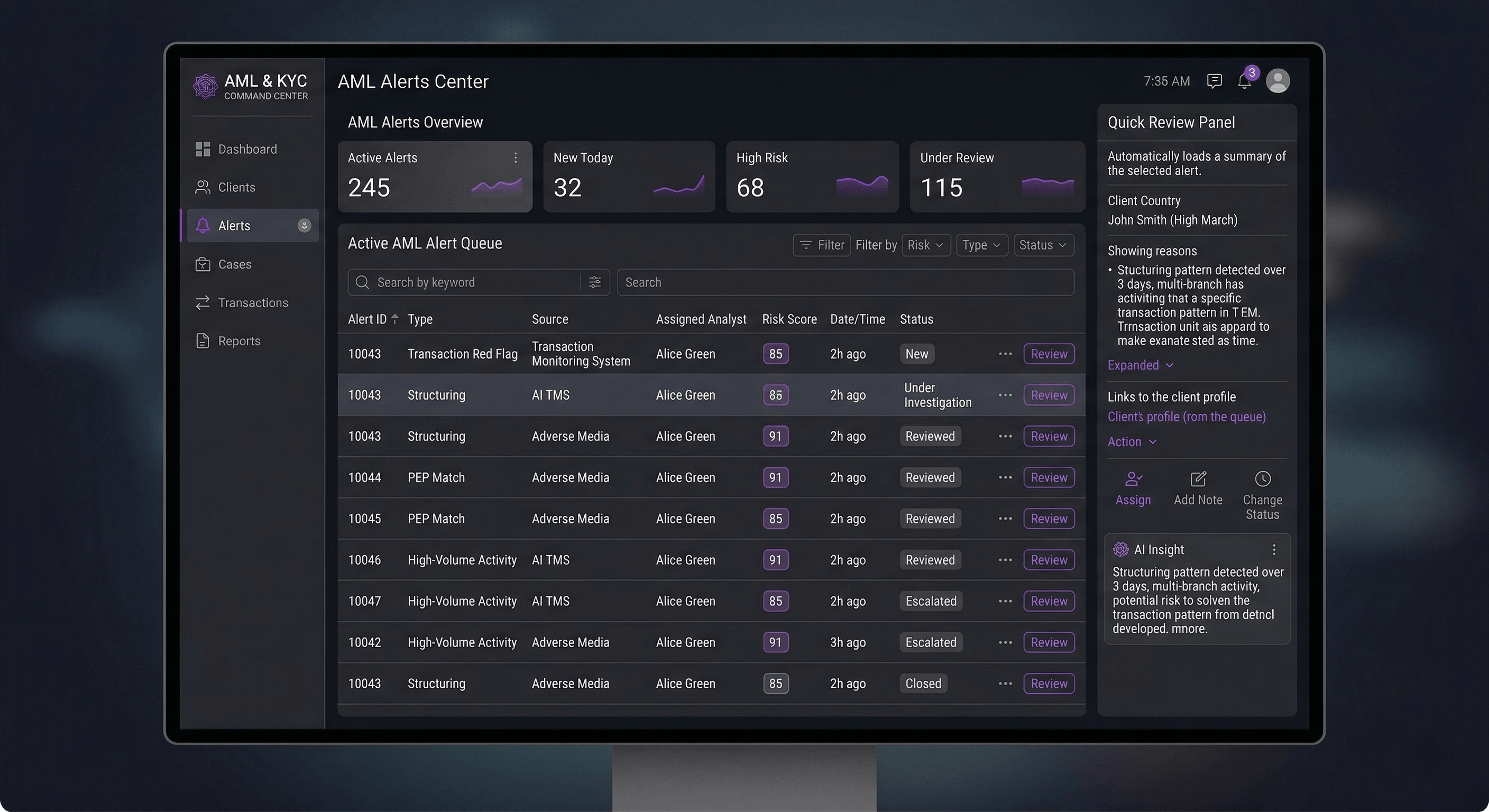Toggle the Alert ID sort order arrow
Viewport: 1489px width, 812px height.
coord(395,318)
